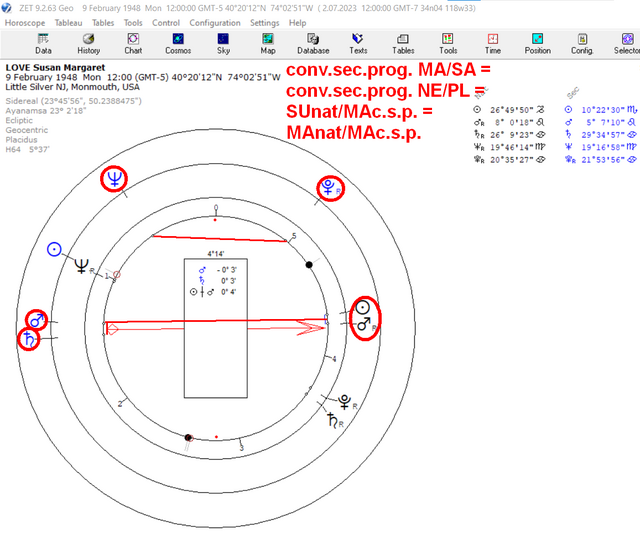Click blue progressed Neptune glyph on outer ring
This screenshot has width=640, height=553.
[114, 179]
